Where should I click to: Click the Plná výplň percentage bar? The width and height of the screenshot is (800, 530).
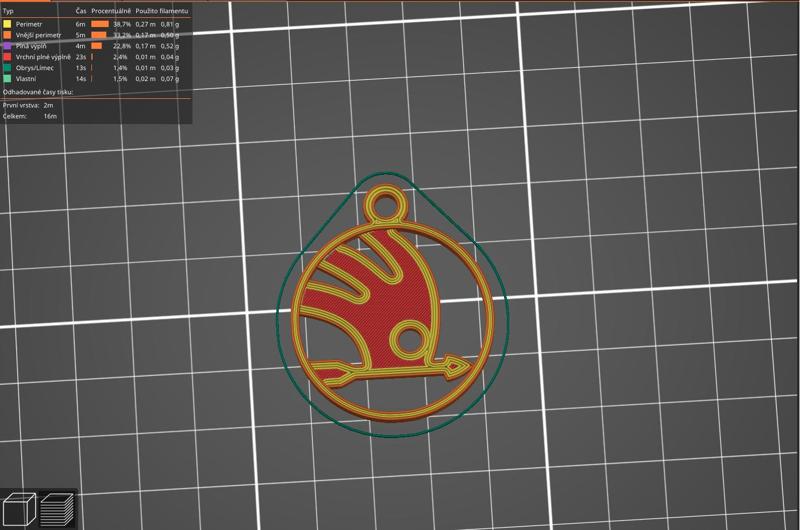96,46
